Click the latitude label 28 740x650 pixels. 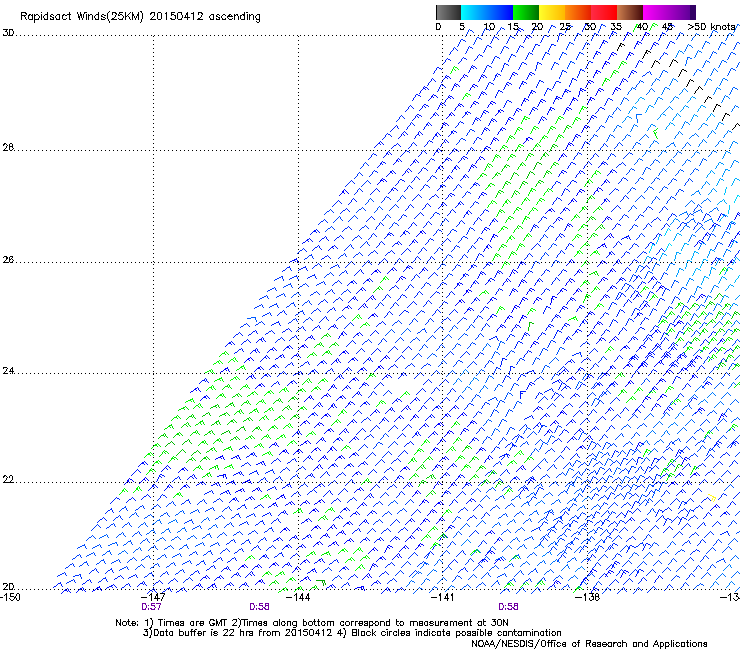click(8, 148)
